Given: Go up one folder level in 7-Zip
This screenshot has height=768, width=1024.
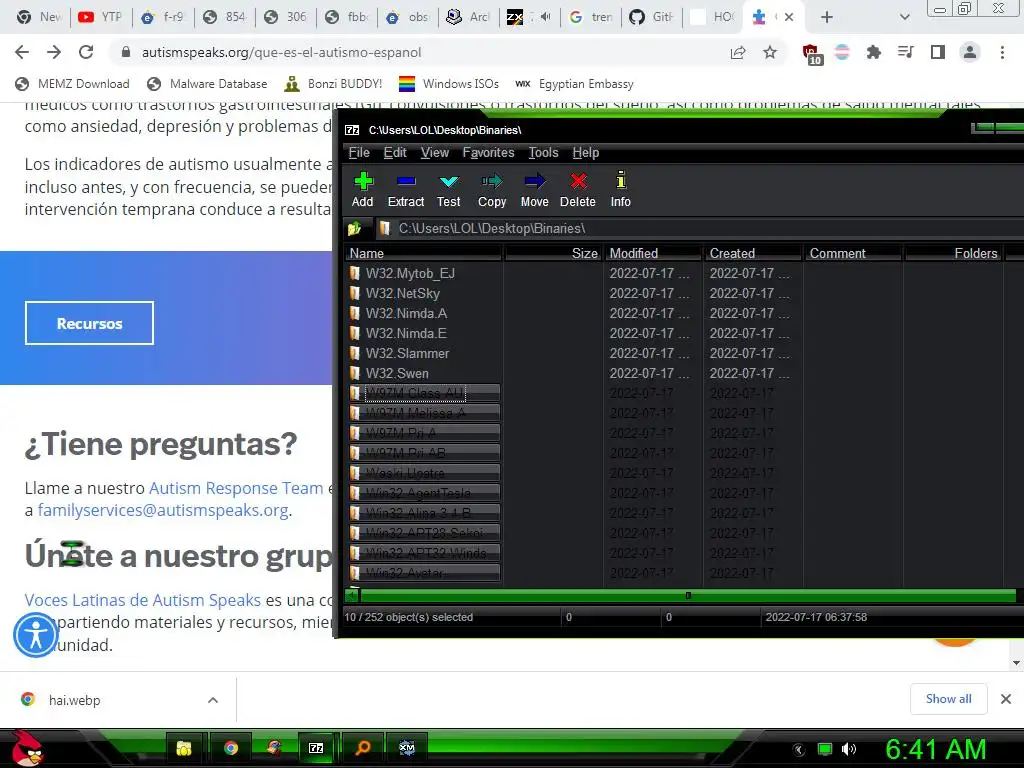Looking at the screenshot, I should click(x=355, y=229).
